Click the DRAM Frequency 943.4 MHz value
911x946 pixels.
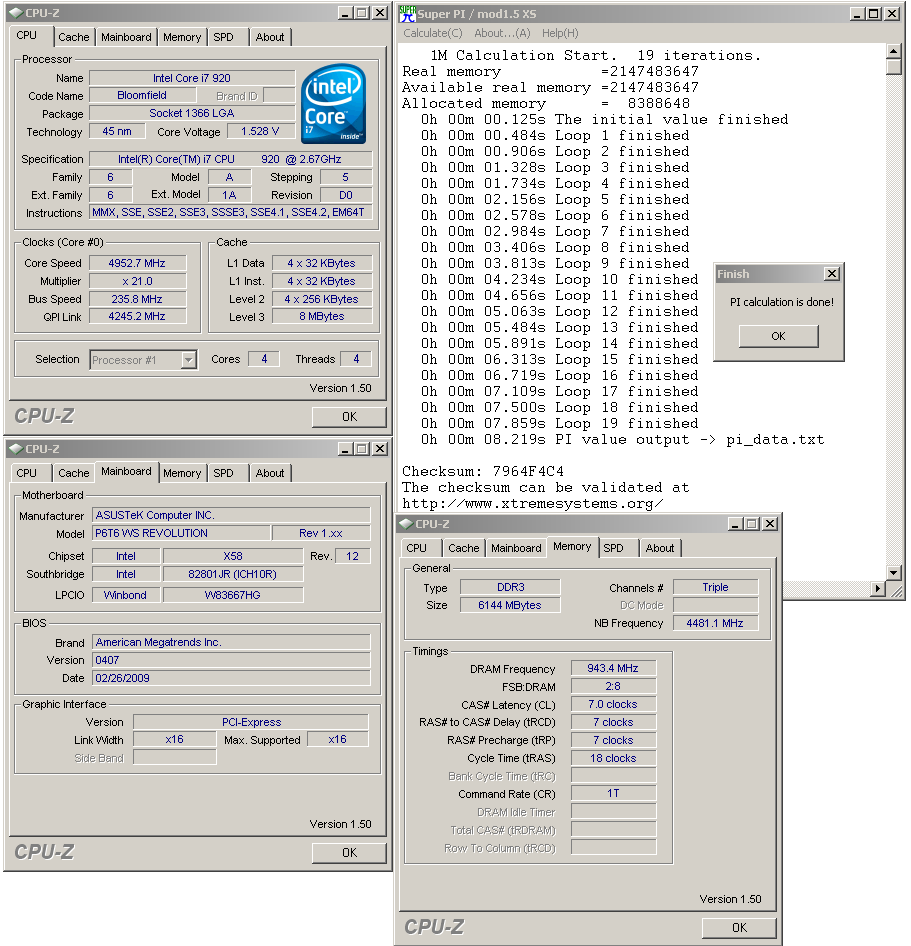click(x=613, y=668)
